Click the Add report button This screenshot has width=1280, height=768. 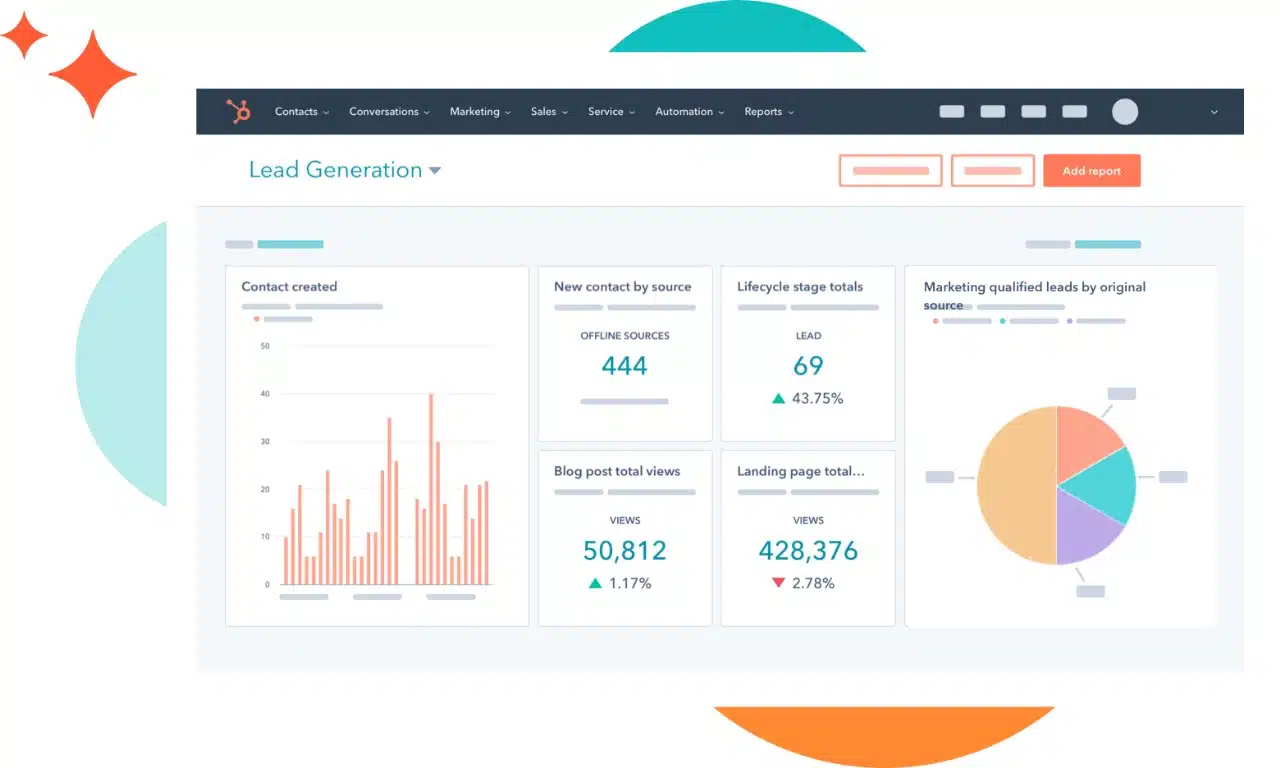click(x=1091, y=171)
